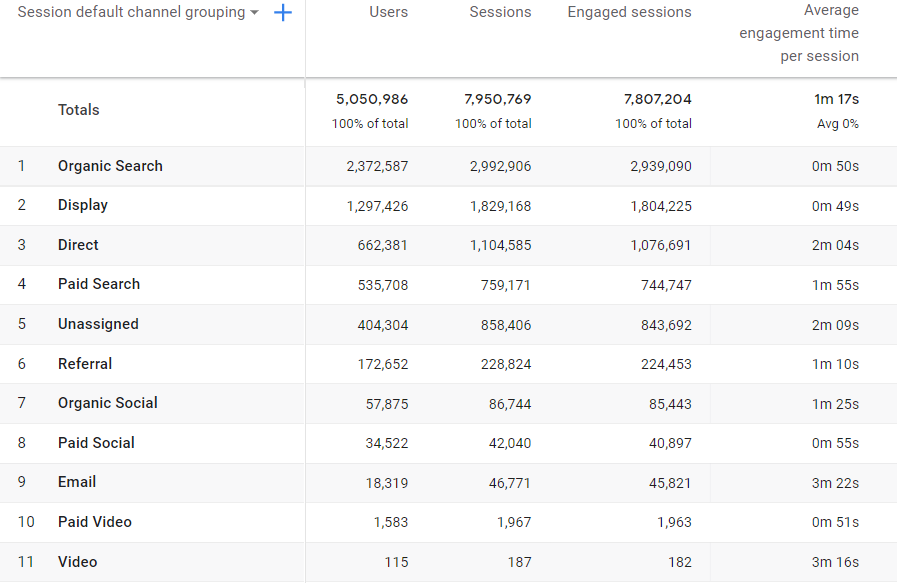Sort table by Engaged sessions column
The image size is (897, 583).
click(629, 13)
